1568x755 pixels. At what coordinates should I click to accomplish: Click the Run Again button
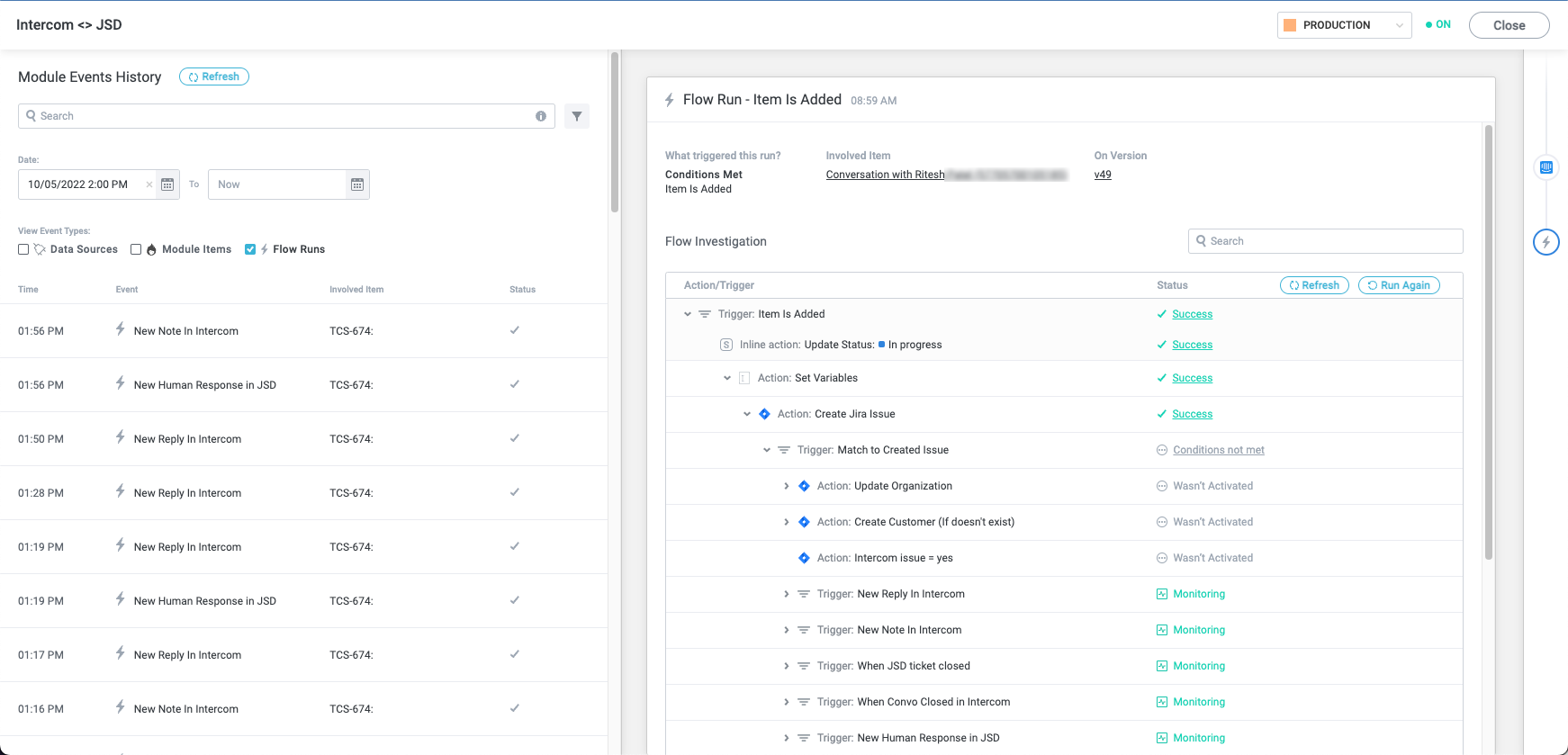(1398, 285)
